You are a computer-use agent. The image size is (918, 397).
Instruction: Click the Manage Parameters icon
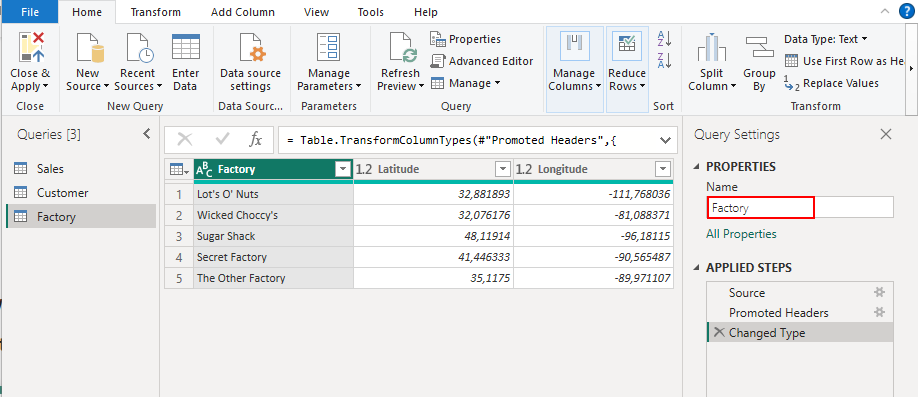coord(328,48)
